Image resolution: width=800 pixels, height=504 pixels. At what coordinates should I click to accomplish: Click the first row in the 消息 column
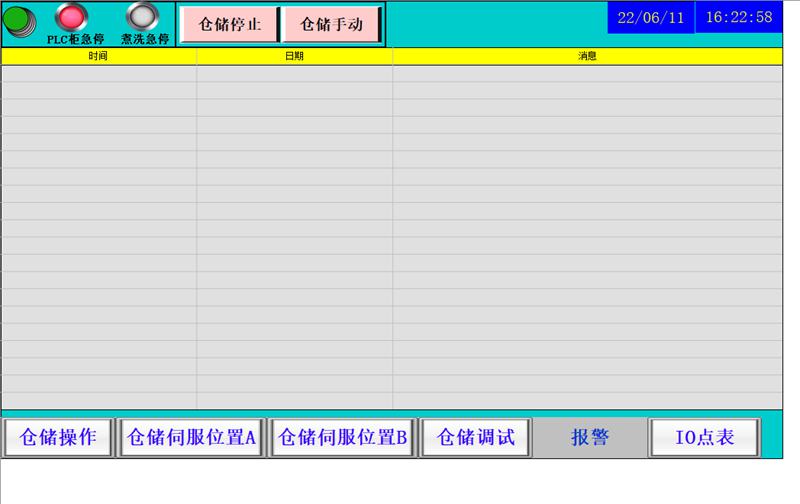pyautogui.click(x=587, y=73)
